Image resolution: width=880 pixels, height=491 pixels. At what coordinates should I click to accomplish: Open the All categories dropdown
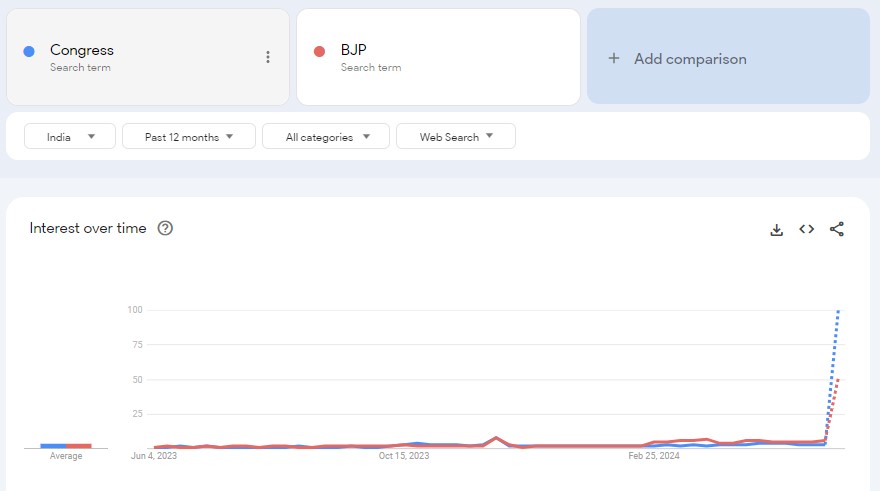[325, 137]
